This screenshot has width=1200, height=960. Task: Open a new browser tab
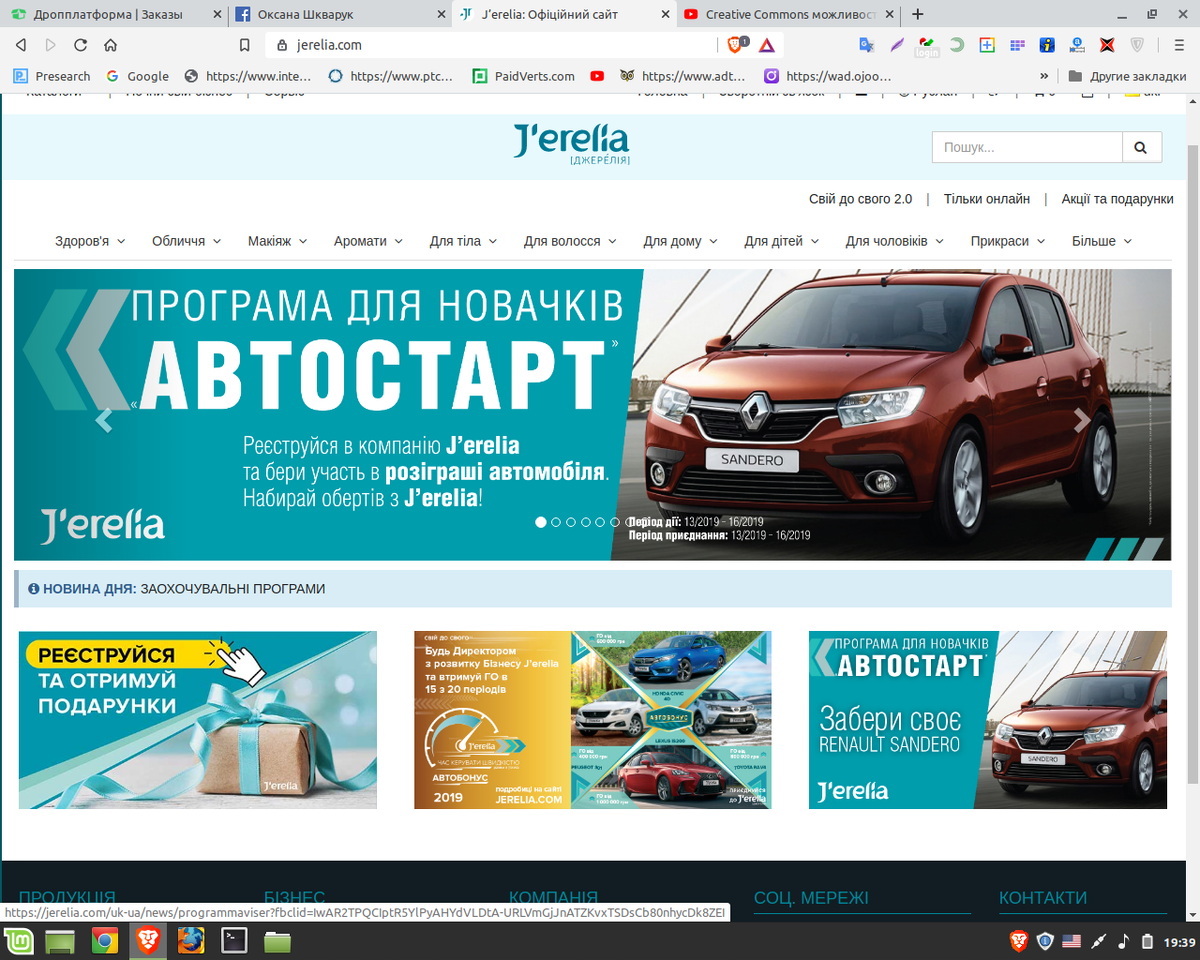pyautogui.click(x=918, y=14)
